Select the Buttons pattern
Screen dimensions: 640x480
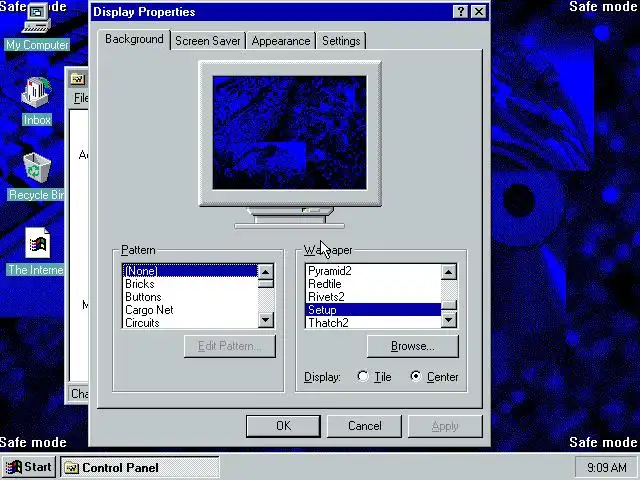[190, 297]
